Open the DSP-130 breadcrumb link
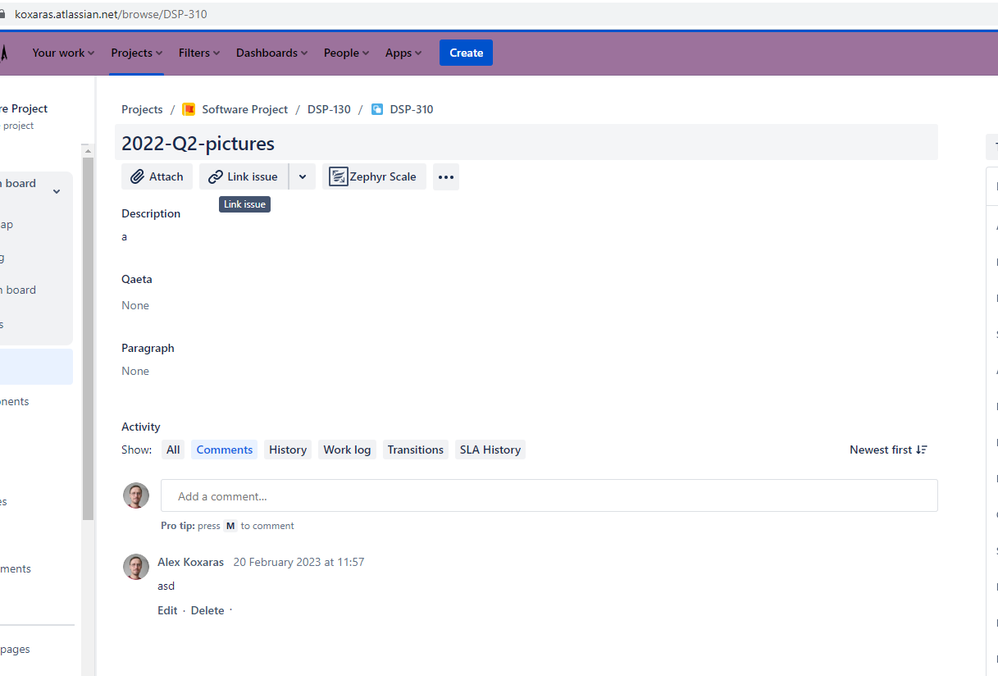Screen dimensions: 998x676 [x=329, y=109]
